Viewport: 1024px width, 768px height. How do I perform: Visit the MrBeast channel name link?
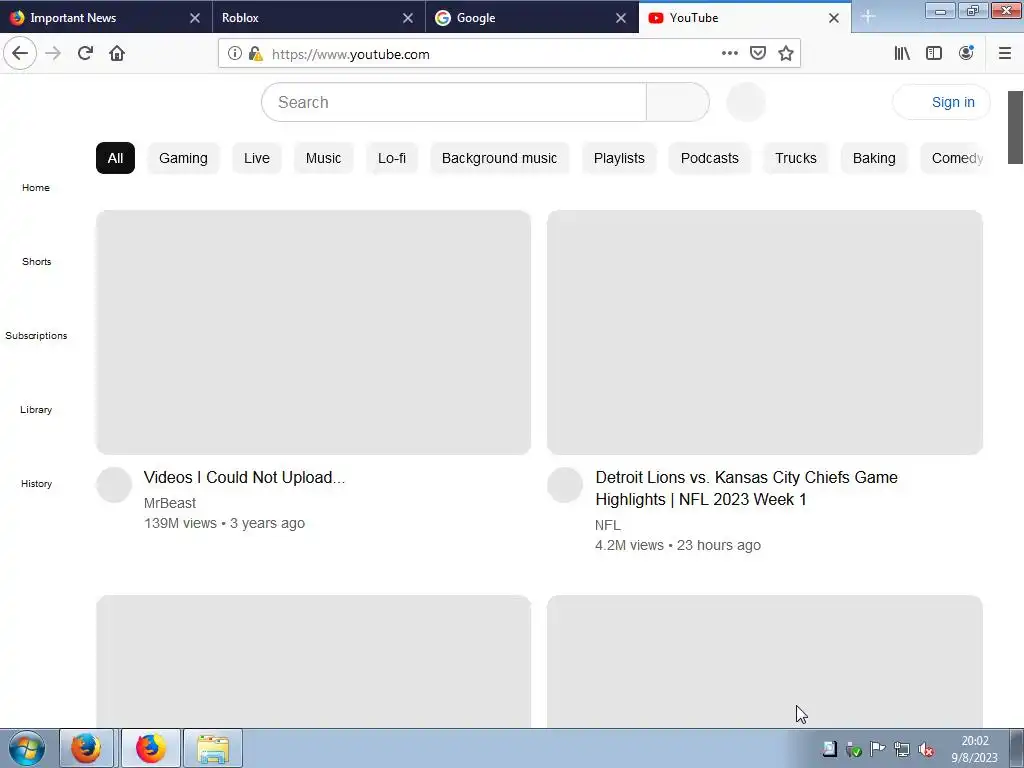click(x=170, y=503)
